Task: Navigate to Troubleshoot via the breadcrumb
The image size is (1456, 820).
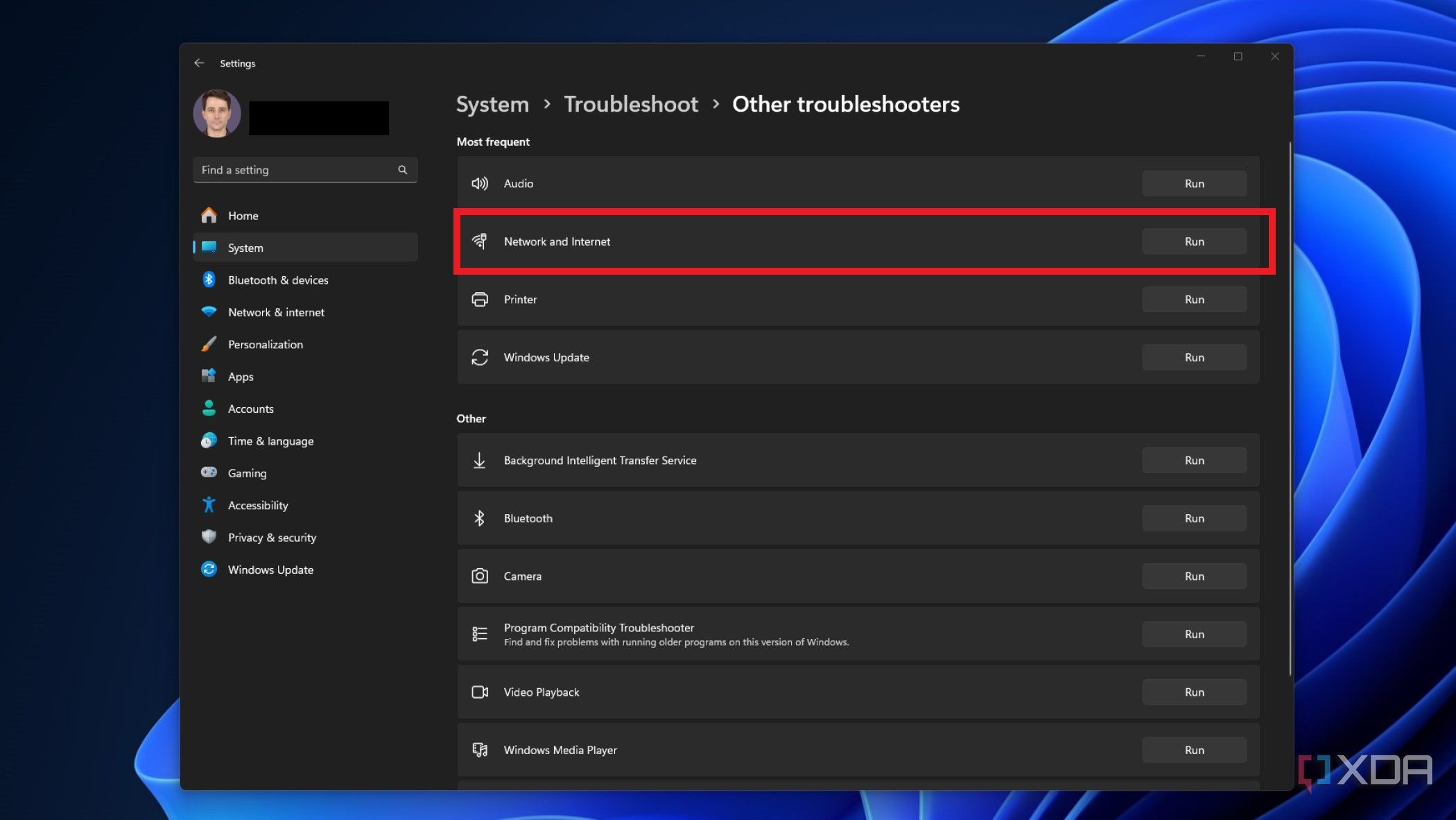Action: pyautogui.click(x=631, y=104)
